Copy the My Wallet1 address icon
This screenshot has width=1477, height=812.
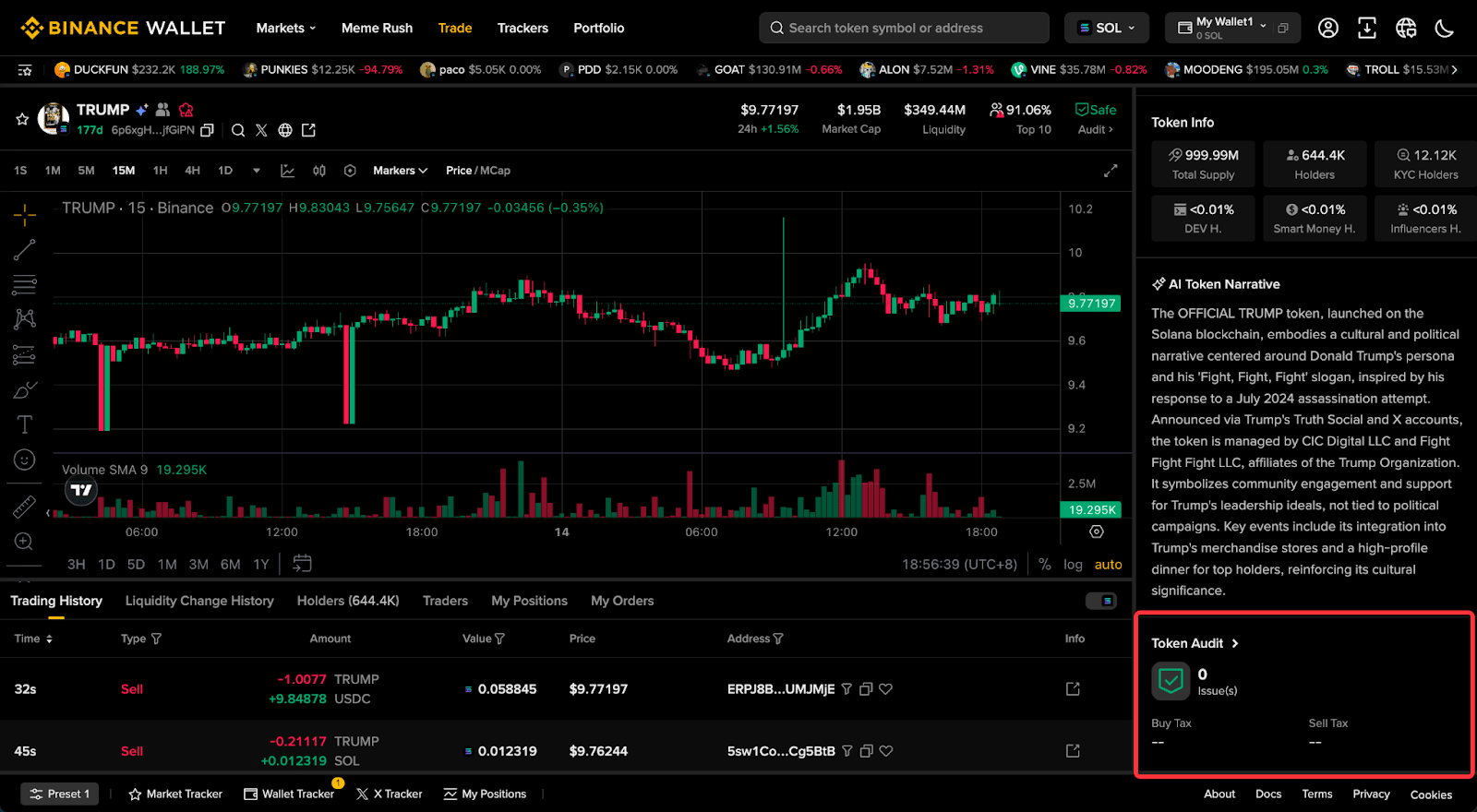coord(1283,29)
